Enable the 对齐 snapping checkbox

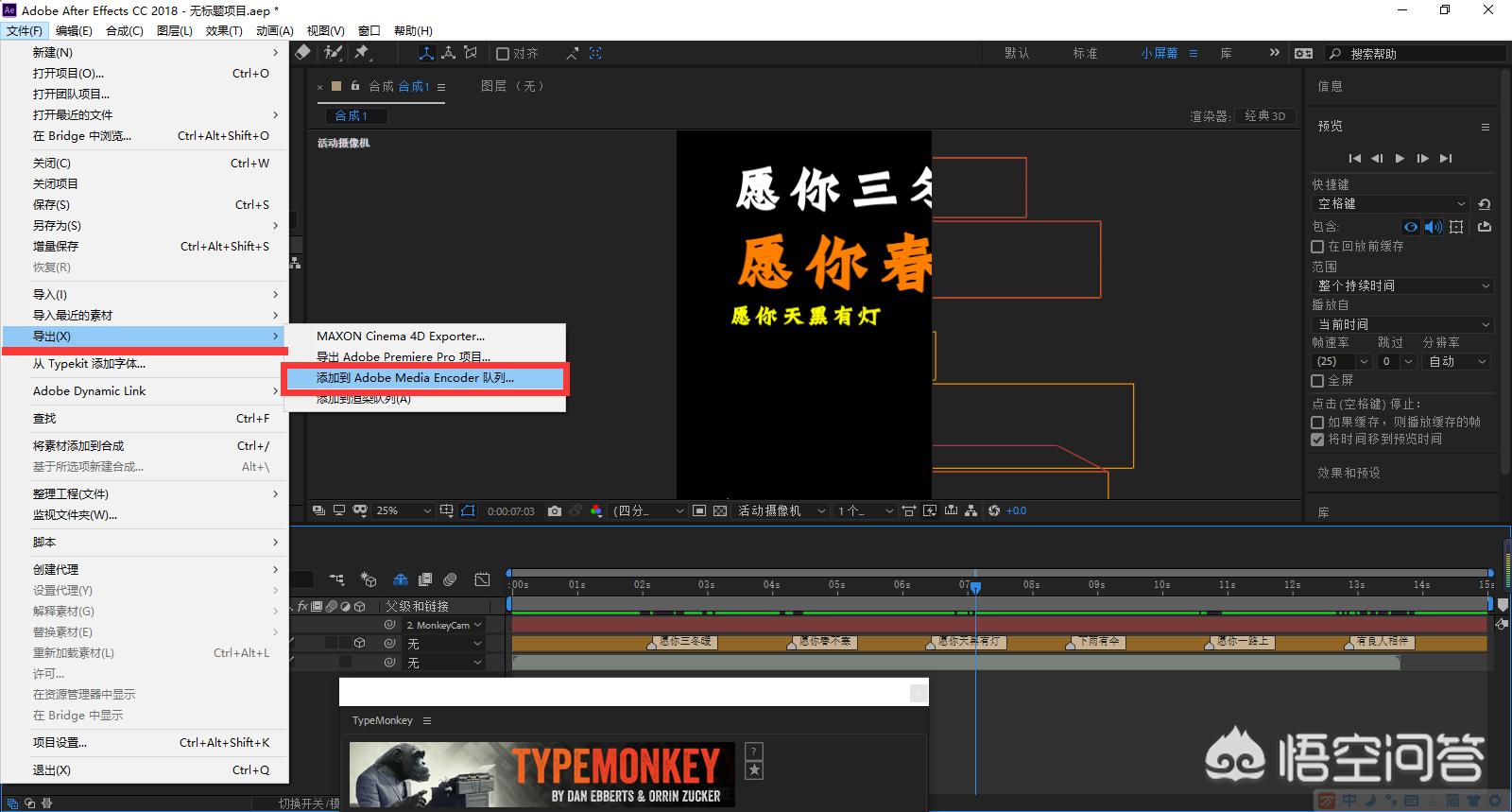coord(503,54)
